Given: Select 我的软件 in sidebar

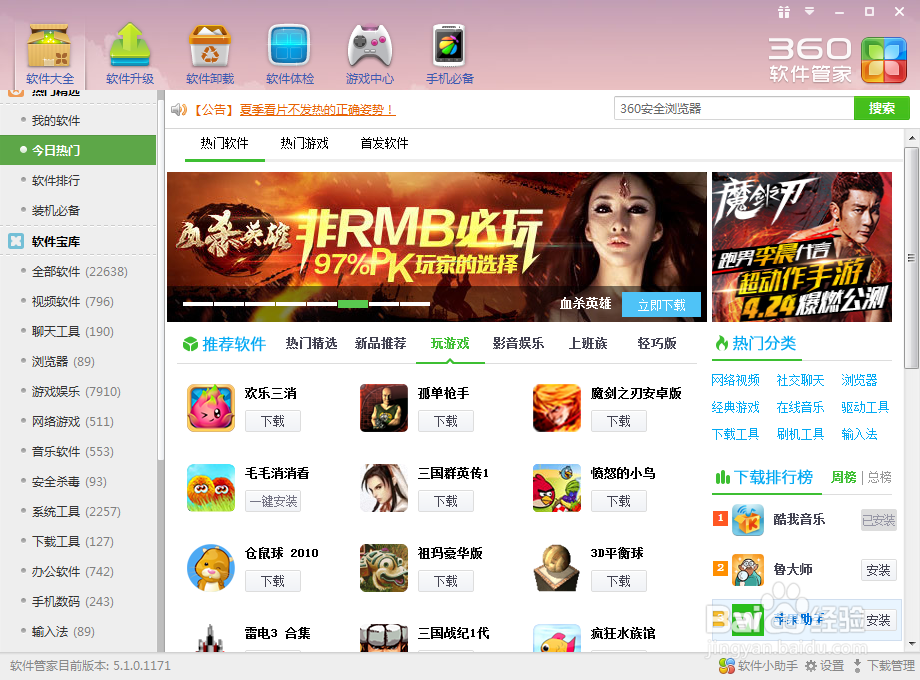Looking at the screenshot, I should pyautogui.click(x=56, y=121).
